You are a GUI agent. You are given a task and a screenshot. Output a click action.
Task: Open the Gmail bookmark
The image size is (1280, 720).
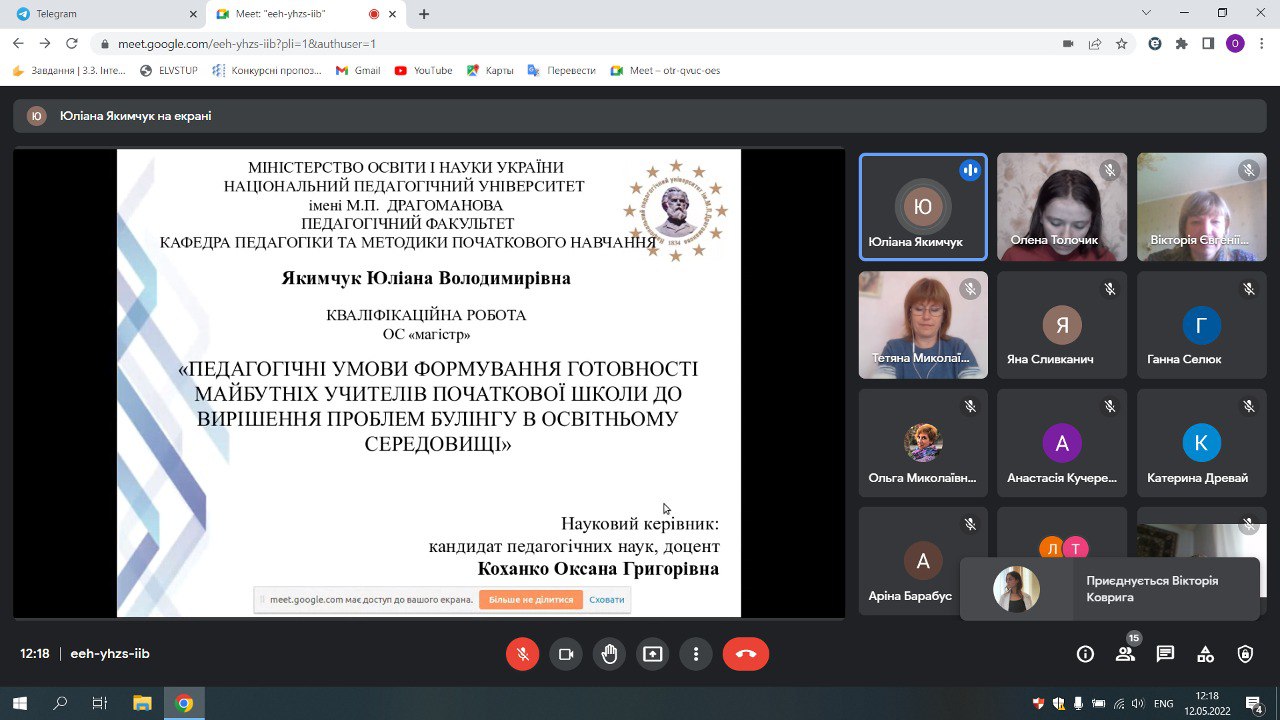point(358,71)
